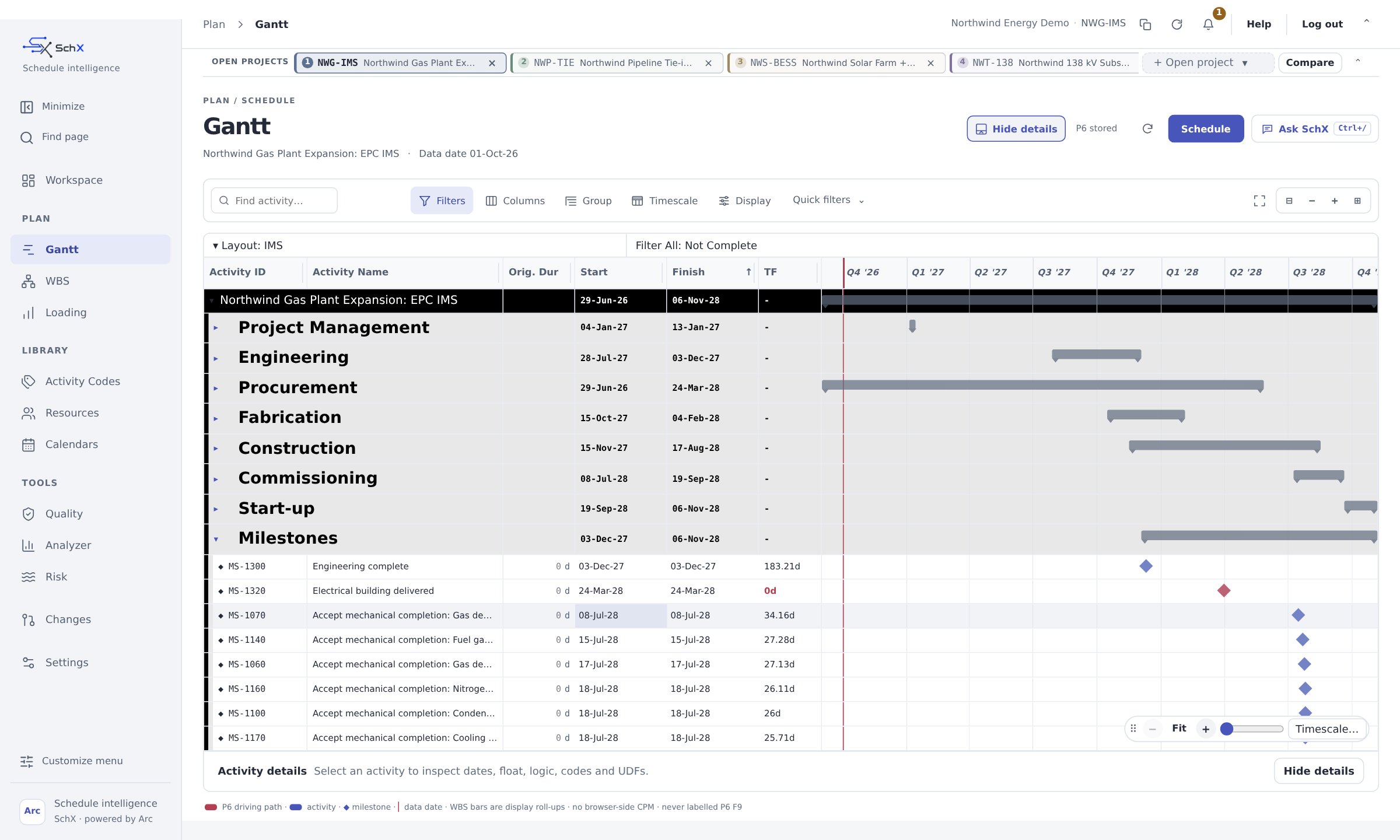Open the Timescale menu
1400x840 pixels.
(664, 201)
